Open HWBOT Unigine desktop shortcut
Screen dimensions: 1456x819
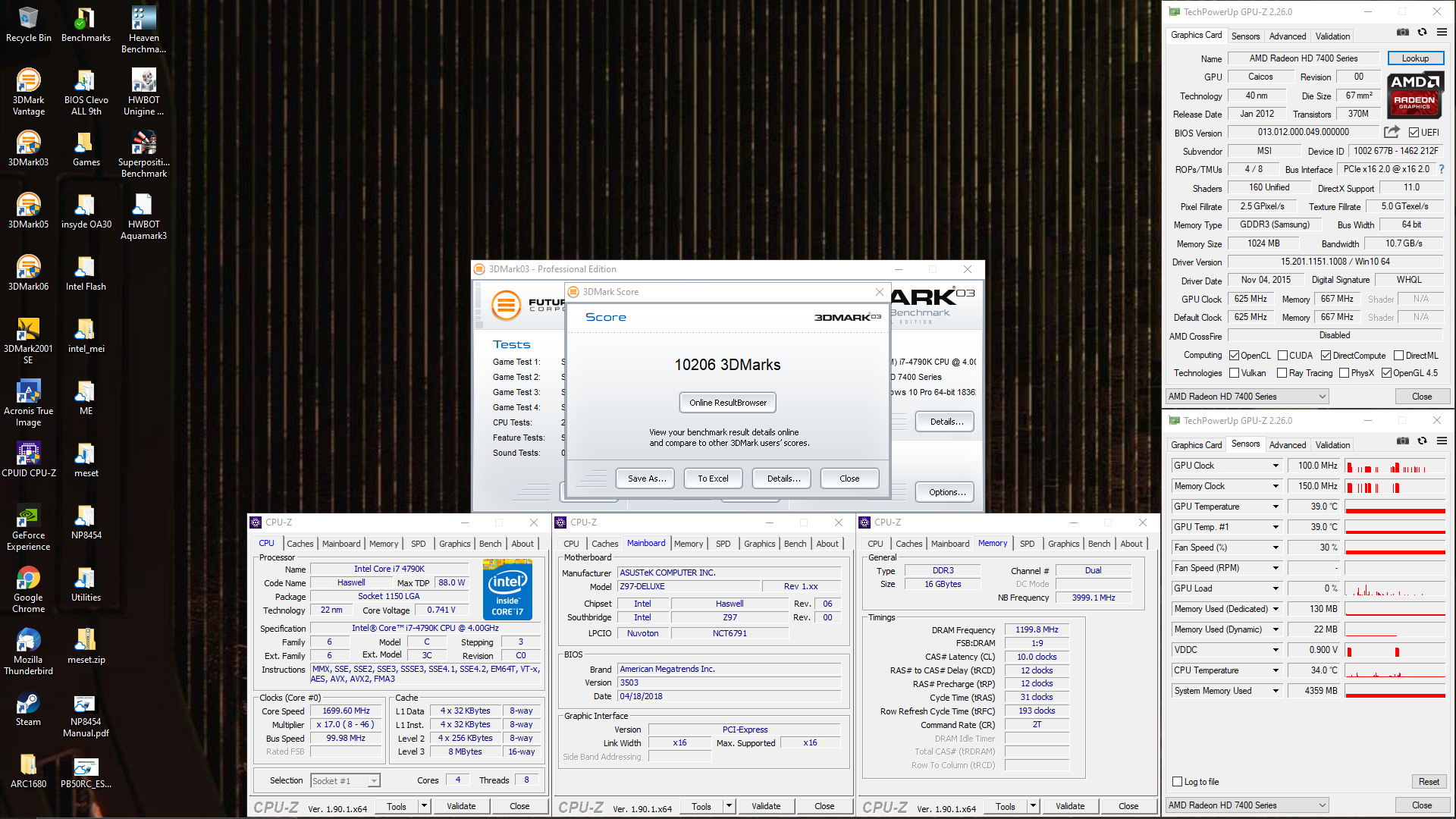(143, 92)
